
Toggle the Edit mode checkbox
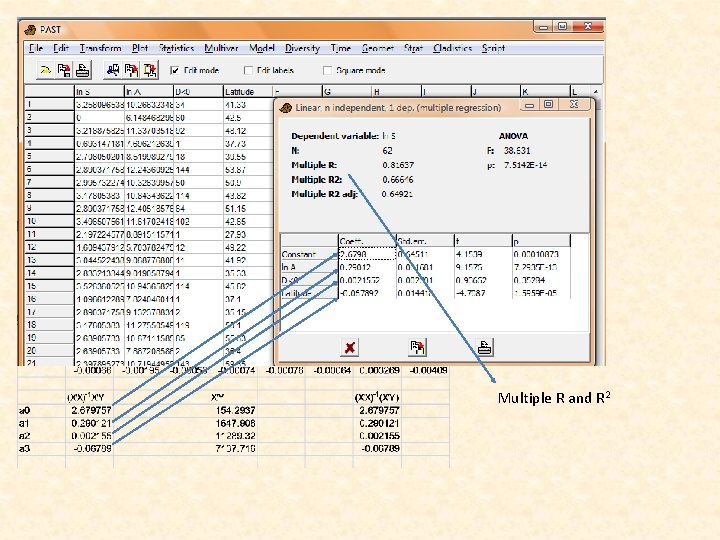point(174,70)
